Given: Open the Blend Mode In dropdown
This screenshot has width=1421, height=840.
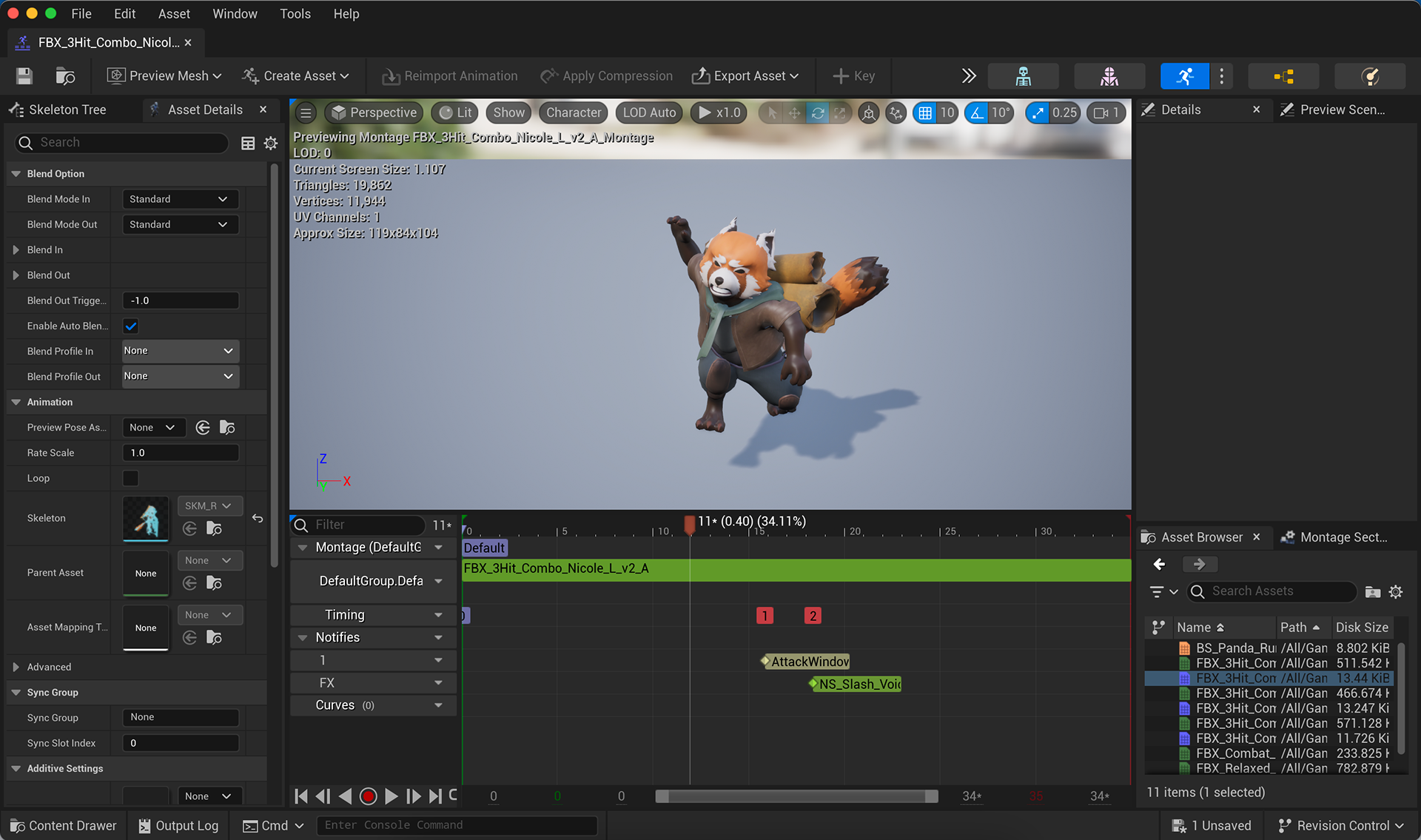Looking at the screenshot, I should pyautogui.click(x=179, y=199).
